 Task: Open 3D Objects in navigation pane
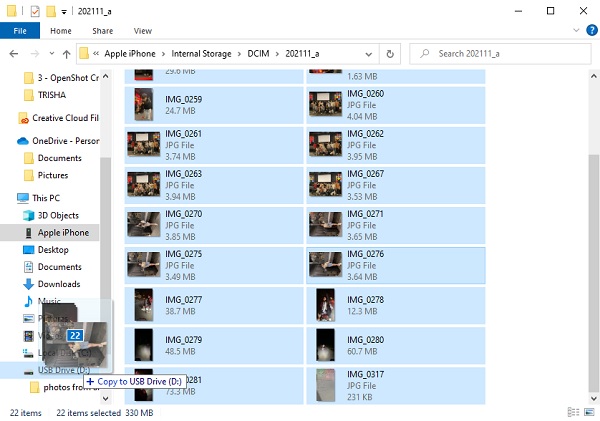pyautogui.click(x=51, y=215)
